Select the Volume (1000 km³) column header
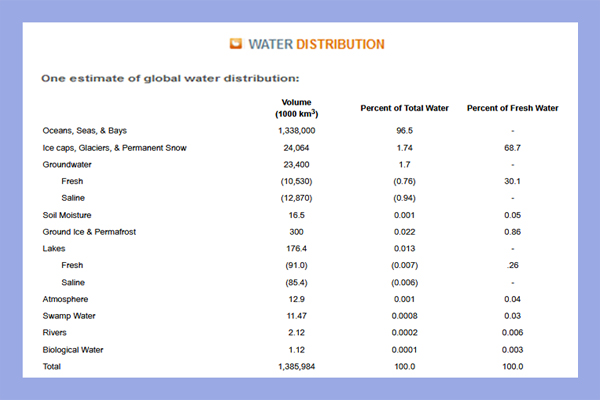The image size is (600, 400). point(297,108)
